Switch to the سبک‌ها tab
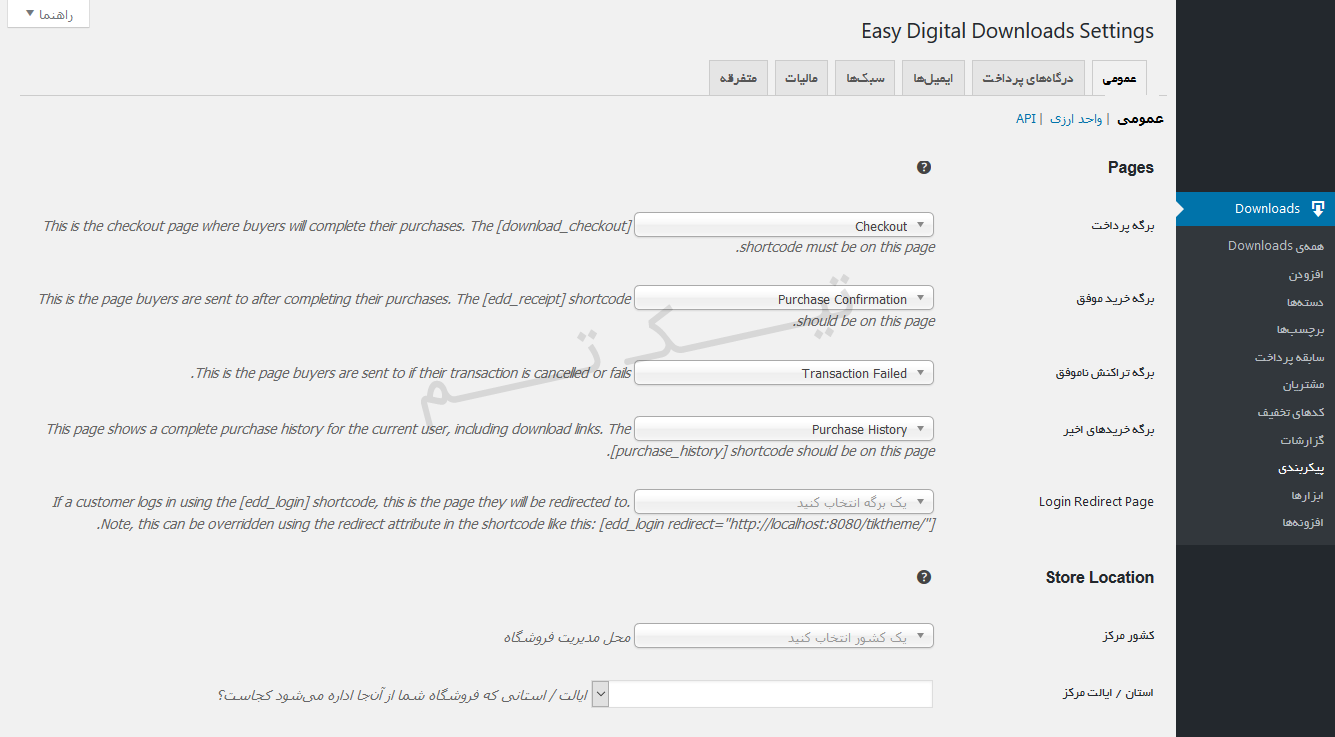The image size is (1335, 737). click(x=865, y=78)
